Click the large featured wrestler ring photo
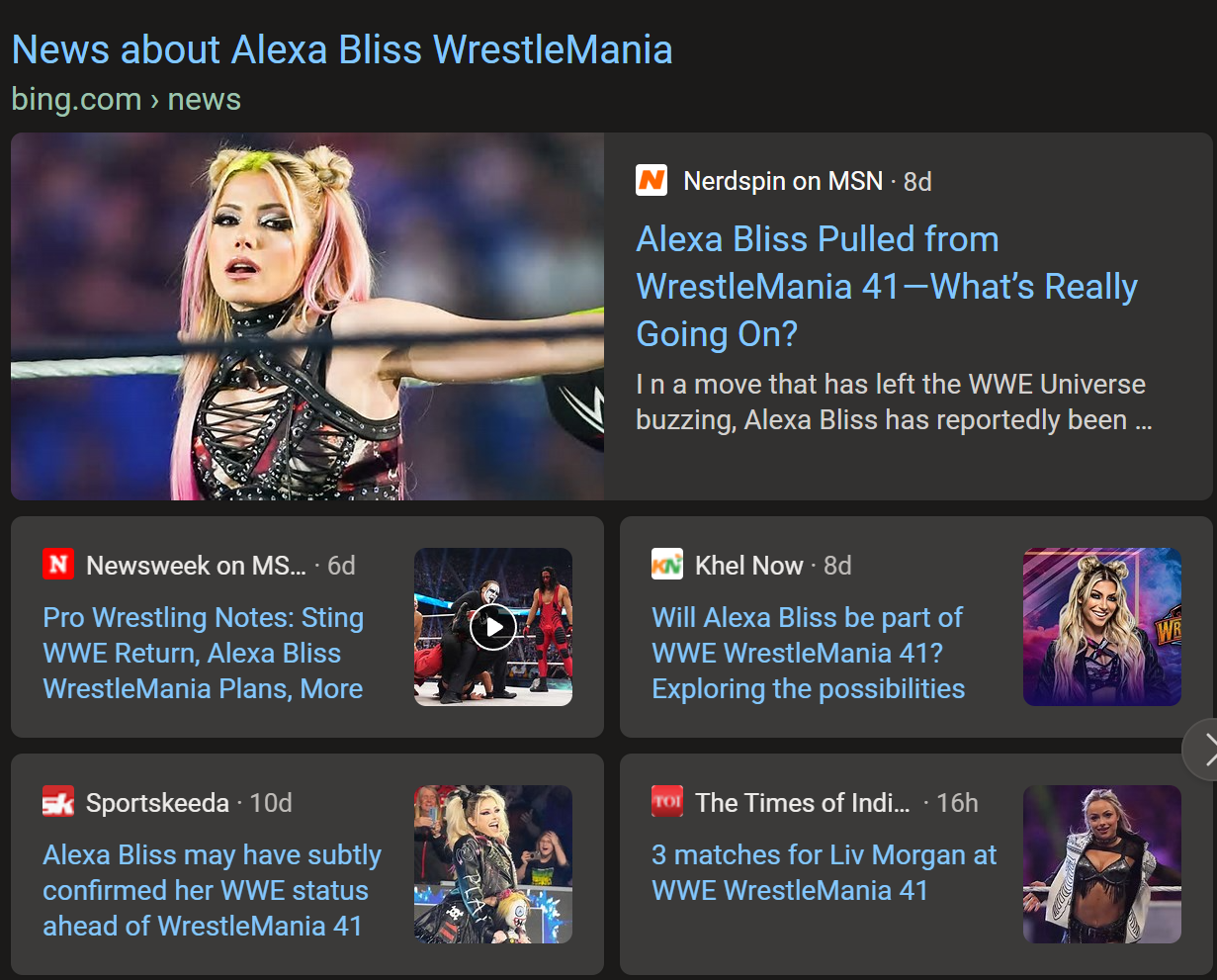 coord(307,316)
